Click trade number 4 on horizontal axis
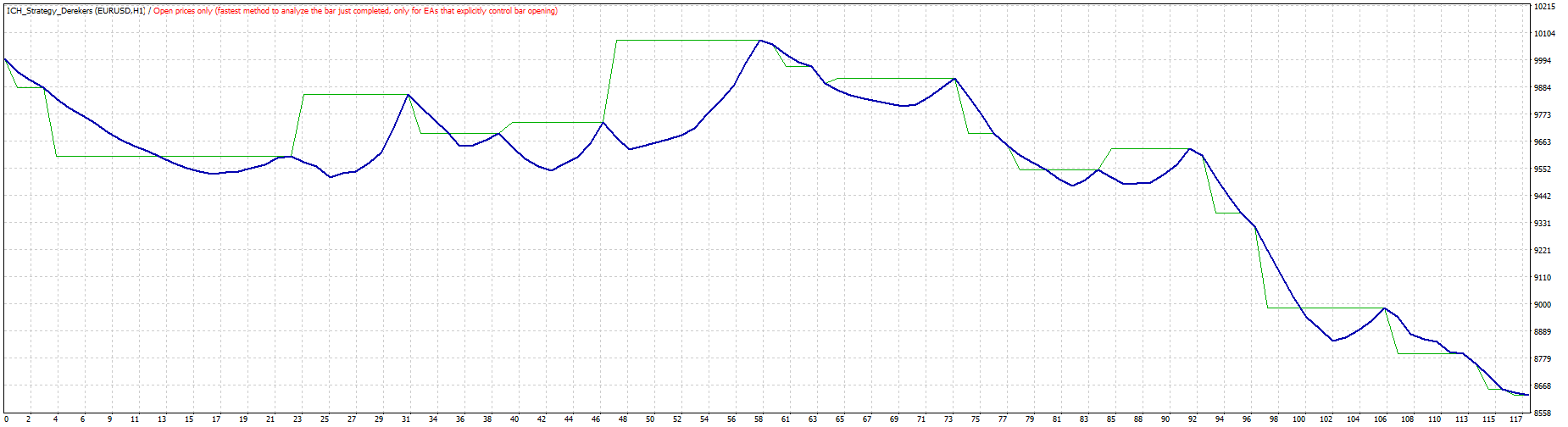 pyautogui.click(x=56, y=419)
